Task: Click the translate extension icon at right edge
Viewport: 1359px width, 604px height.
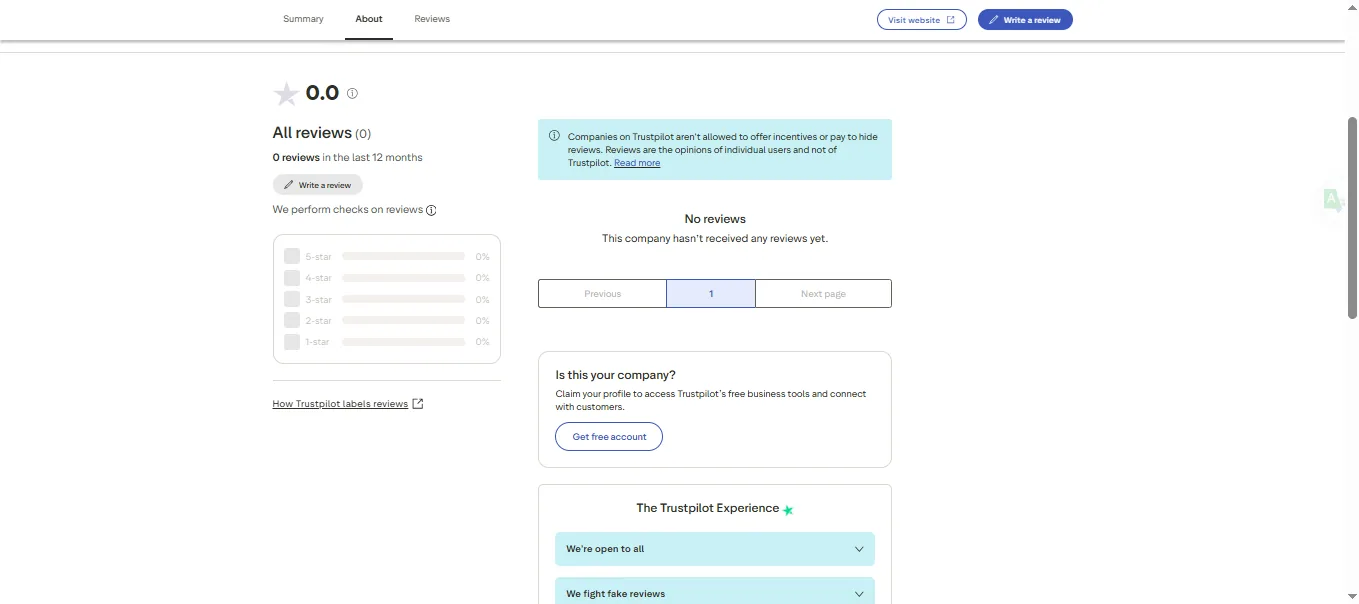Action: point(1333,200)
